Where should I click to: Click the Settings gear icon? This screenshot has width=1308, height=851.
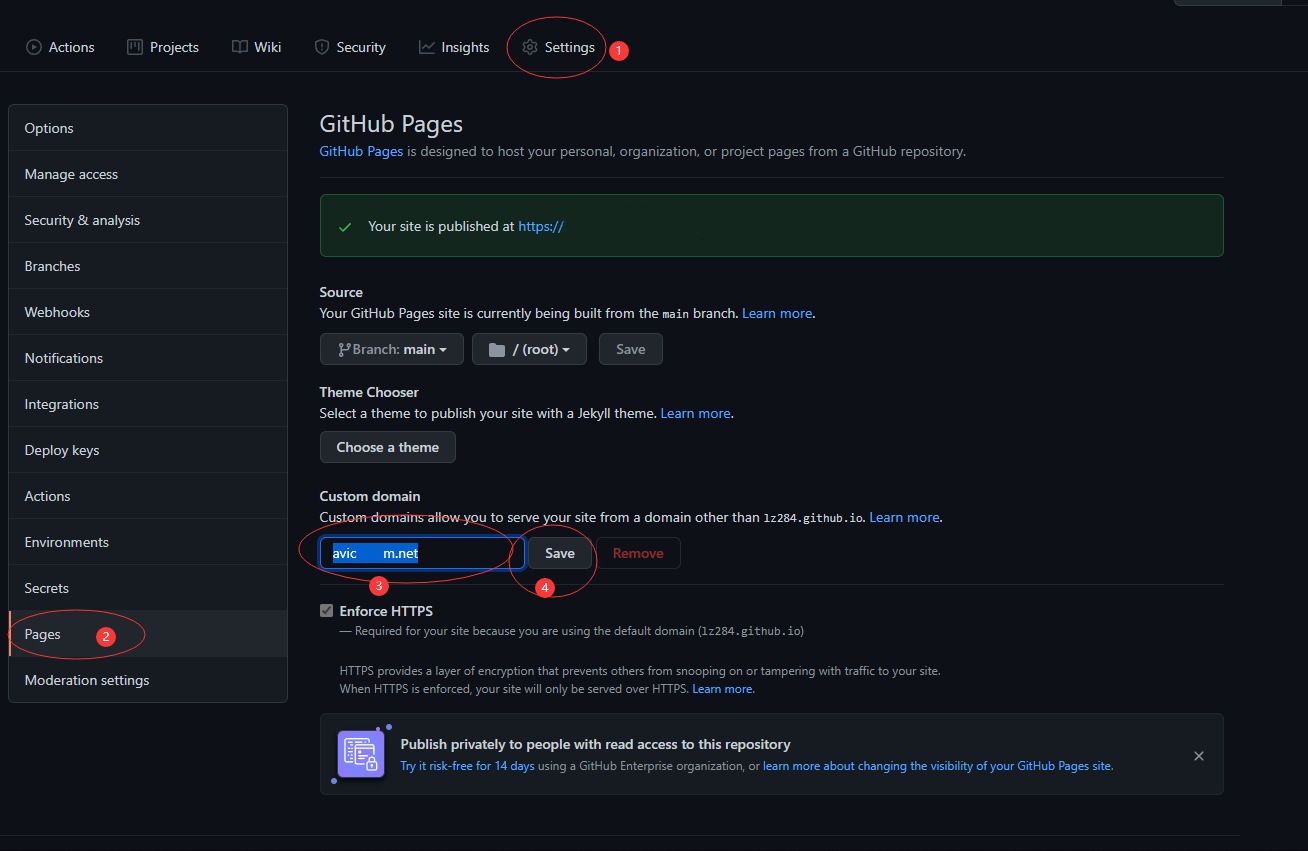tap(530, 47)
